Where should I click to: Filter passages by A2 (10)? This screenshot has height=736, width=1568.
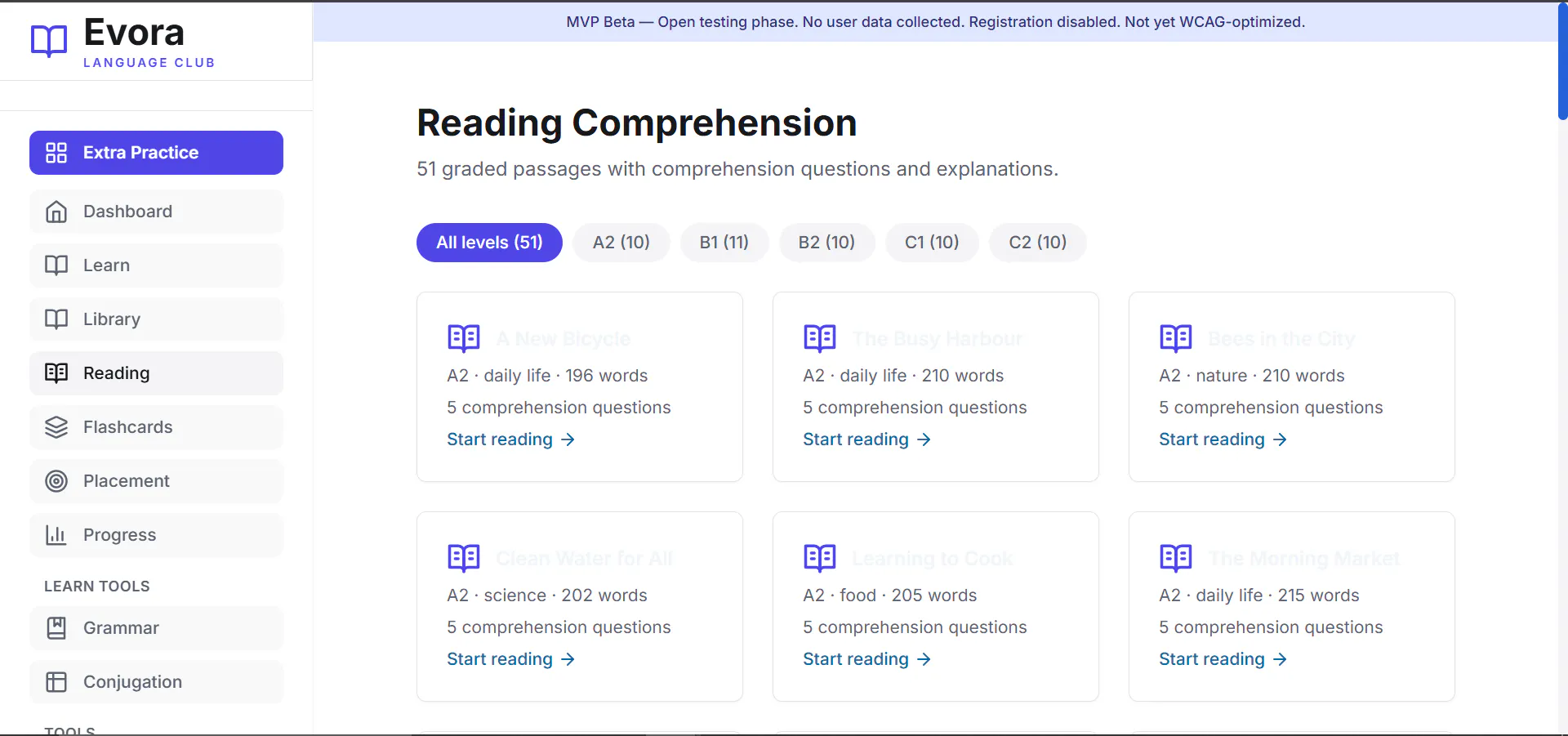coord(621,243)
